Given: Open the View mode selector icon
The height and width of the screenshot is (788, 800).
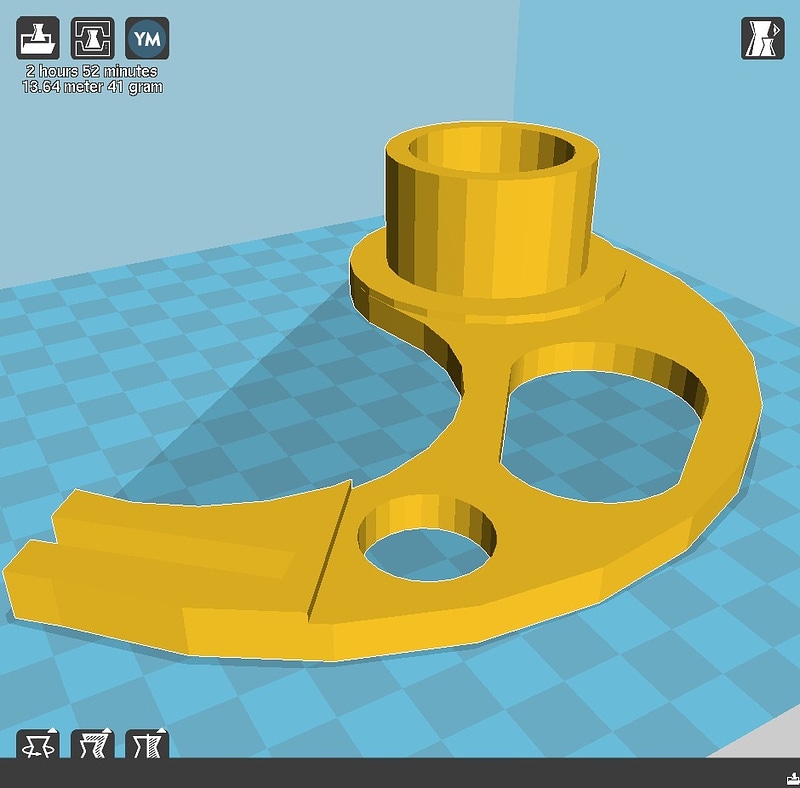Looking at the screenshot, I should (x=762, y=38).
